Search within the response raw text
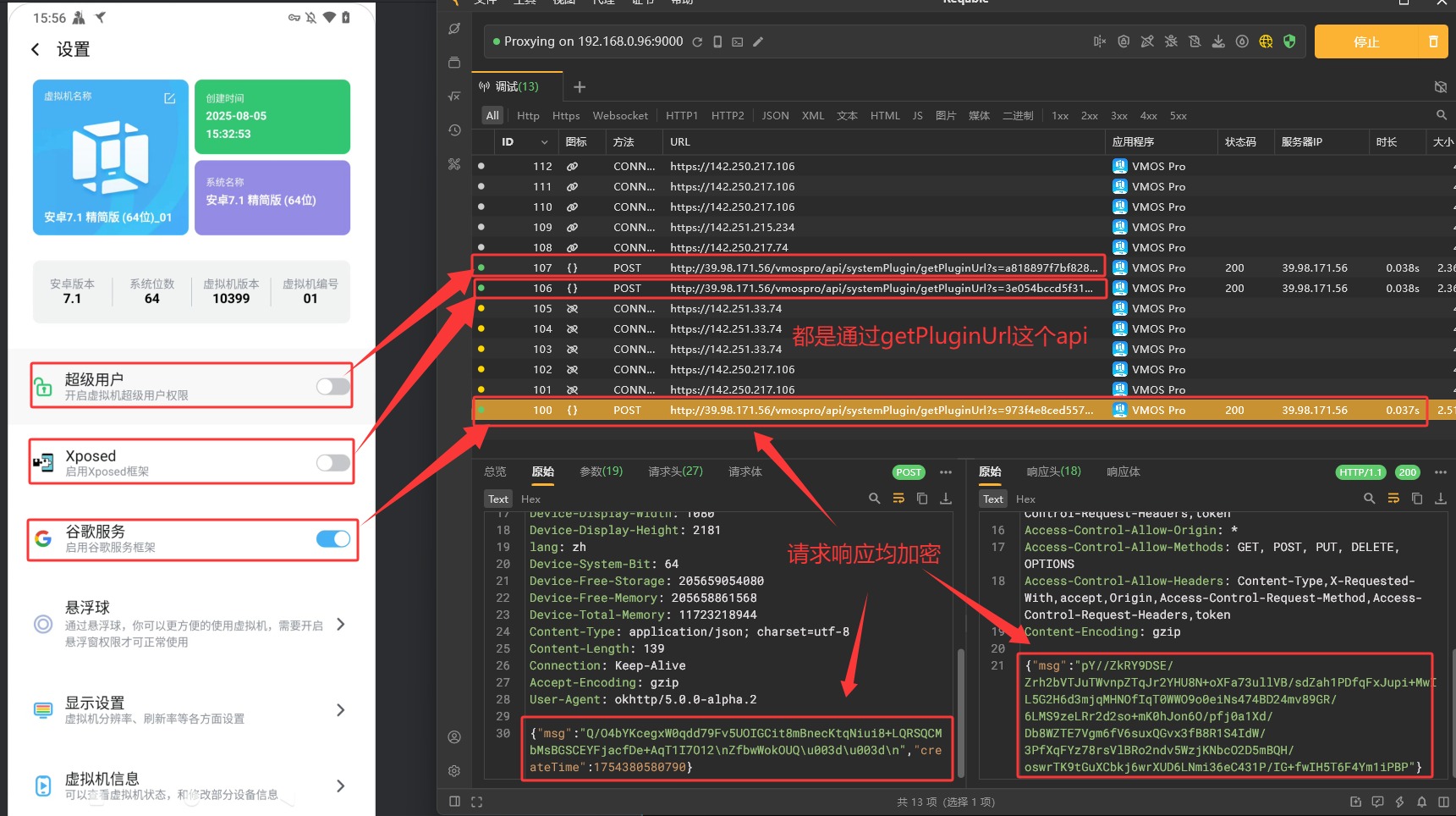The width and height of the screenshot is (1456, 816). pyautogui.click(x=1370, y=499)
